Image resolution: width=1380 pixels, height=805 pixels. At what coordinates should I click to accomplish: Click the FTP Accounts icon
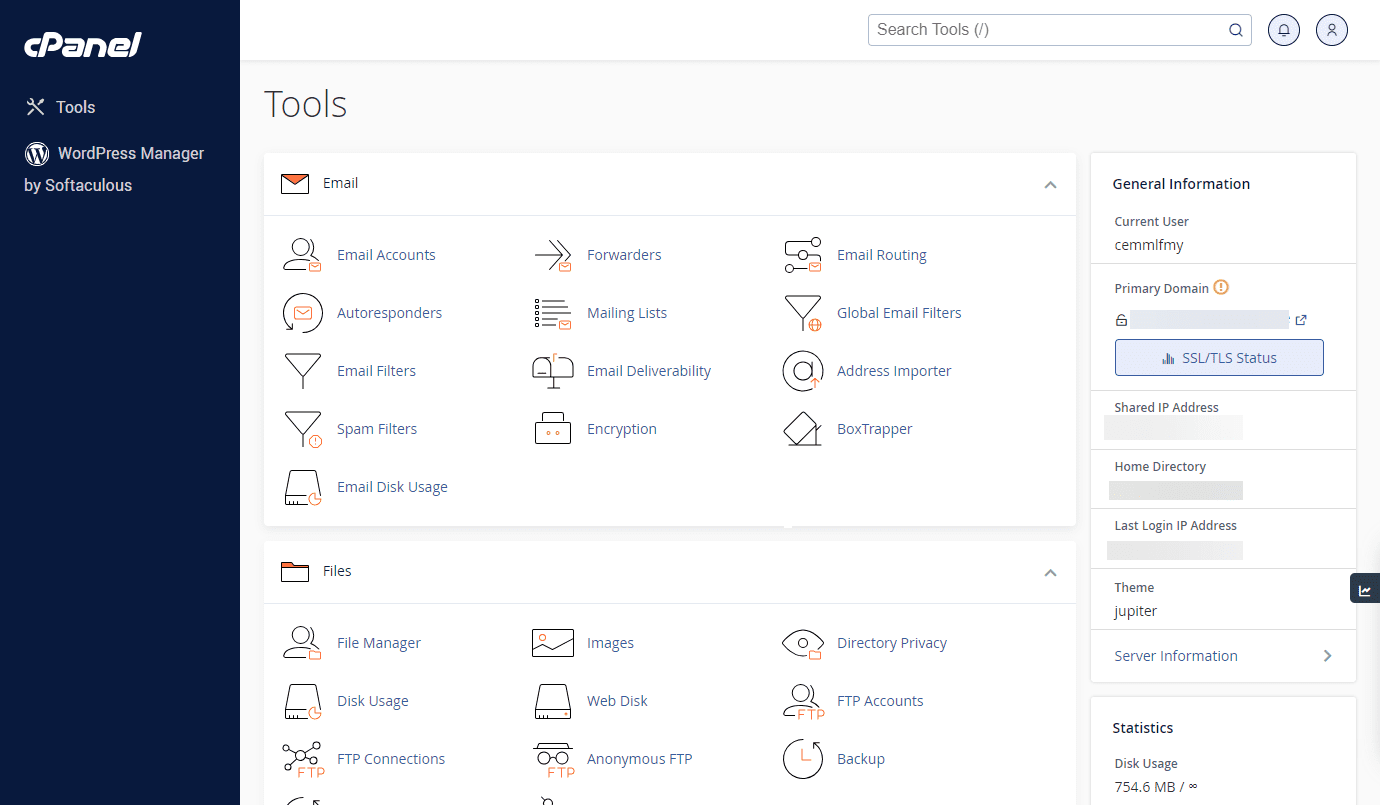(803, 701)
